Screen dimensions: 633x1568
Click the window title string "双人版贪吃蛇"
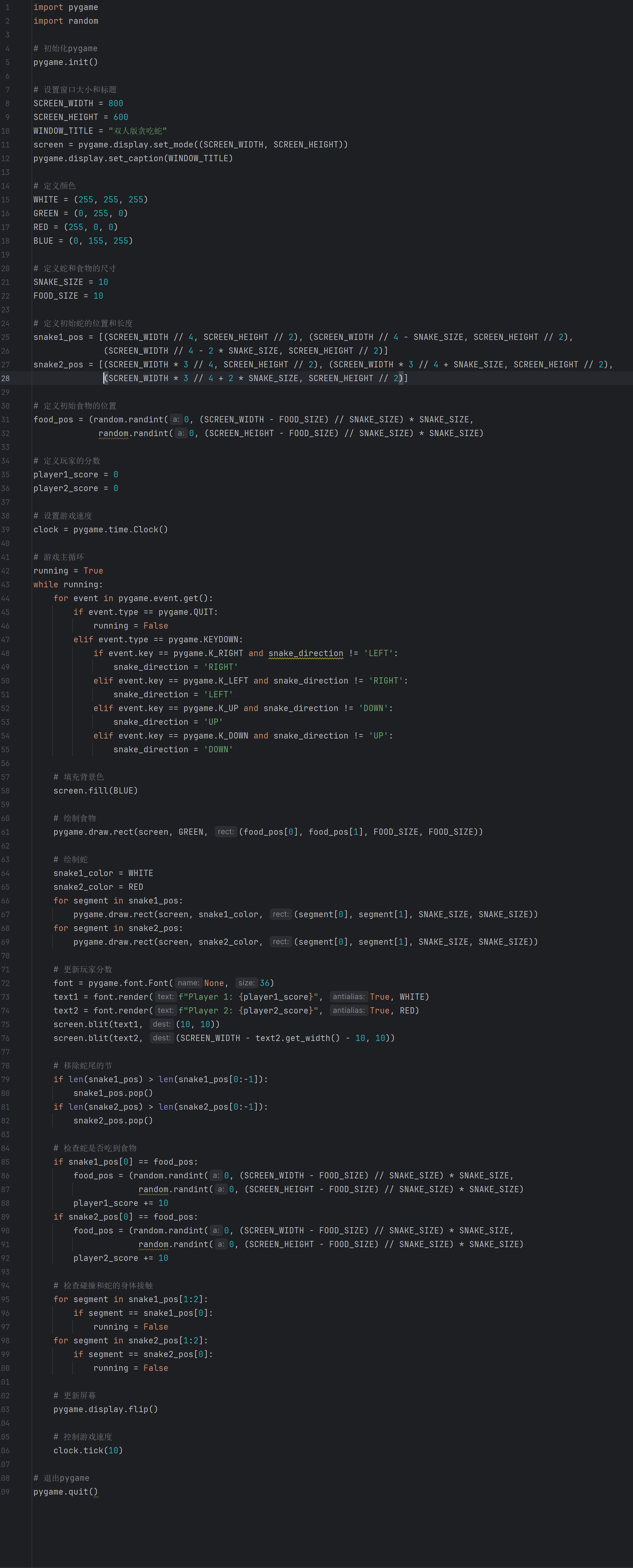tap(138, 131)
